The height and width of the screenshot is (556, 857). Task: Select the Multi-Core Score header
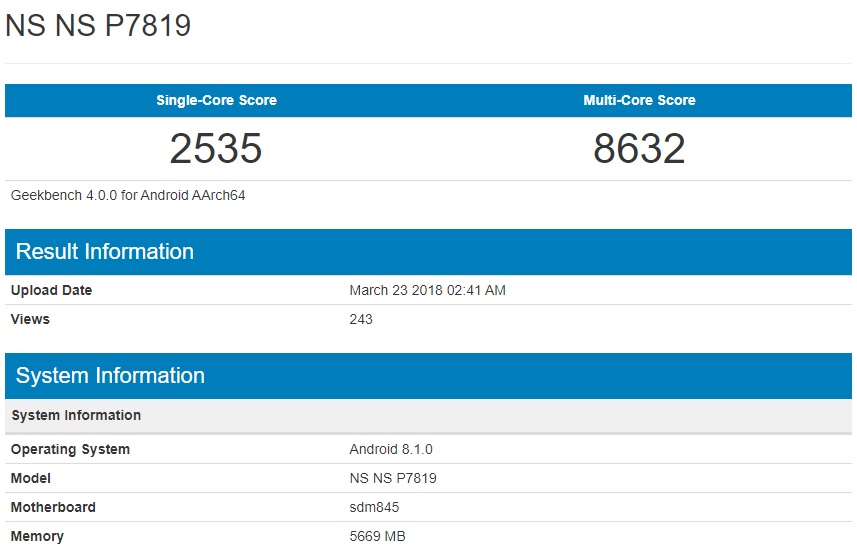pos(639,100)
